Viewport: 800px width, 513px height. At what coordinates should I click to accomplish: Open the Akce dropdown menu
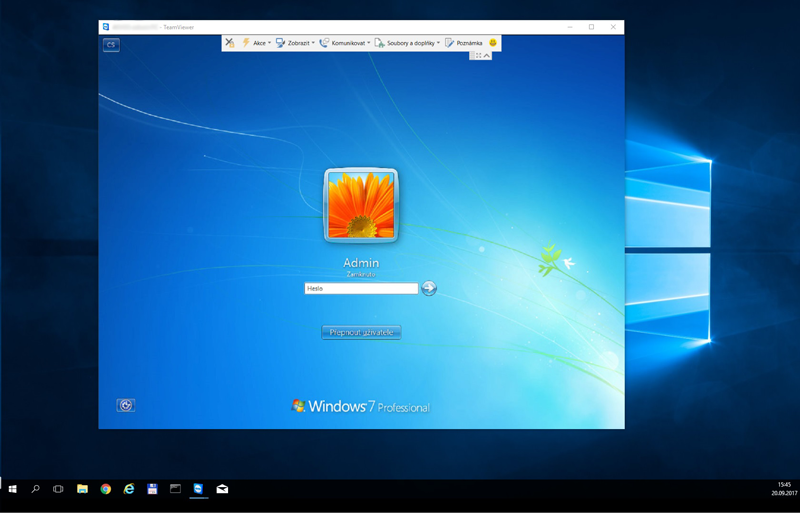[256, 43]
